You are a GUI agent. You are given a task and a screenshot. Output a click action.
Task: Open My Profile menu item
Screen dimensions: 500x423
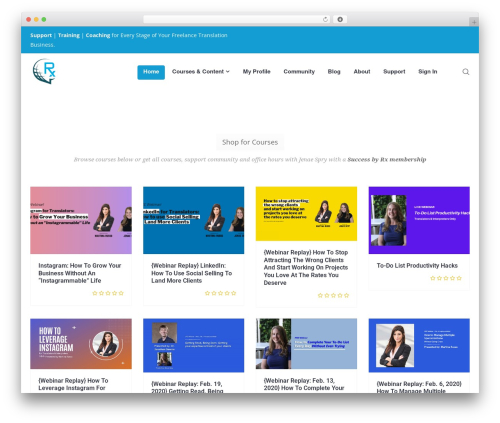tap(256, 72)
